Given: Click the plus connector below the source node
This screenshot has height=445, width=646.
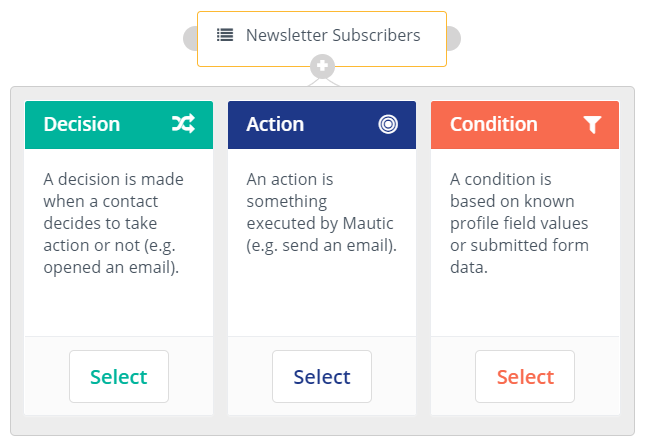Looking at the screenshot, I should tap(321, 68).
